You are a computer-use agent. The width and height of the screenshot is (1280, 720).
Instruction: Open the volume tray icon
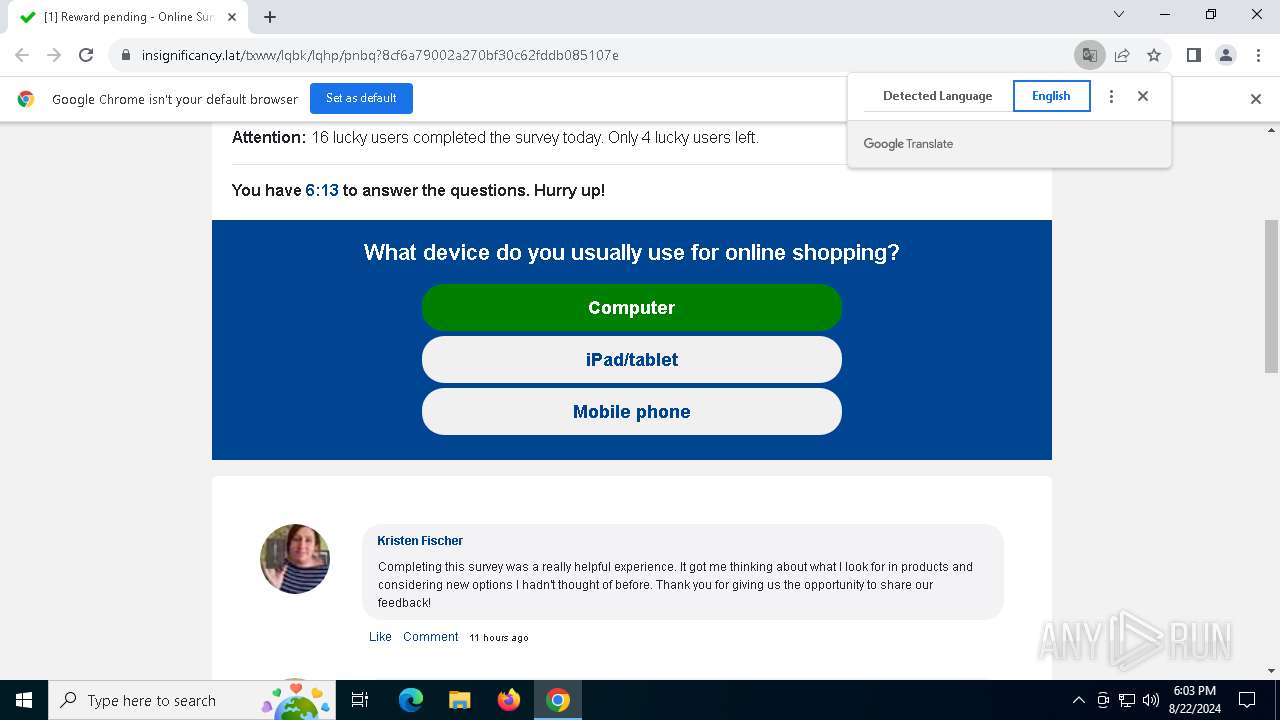[1151, 700]
